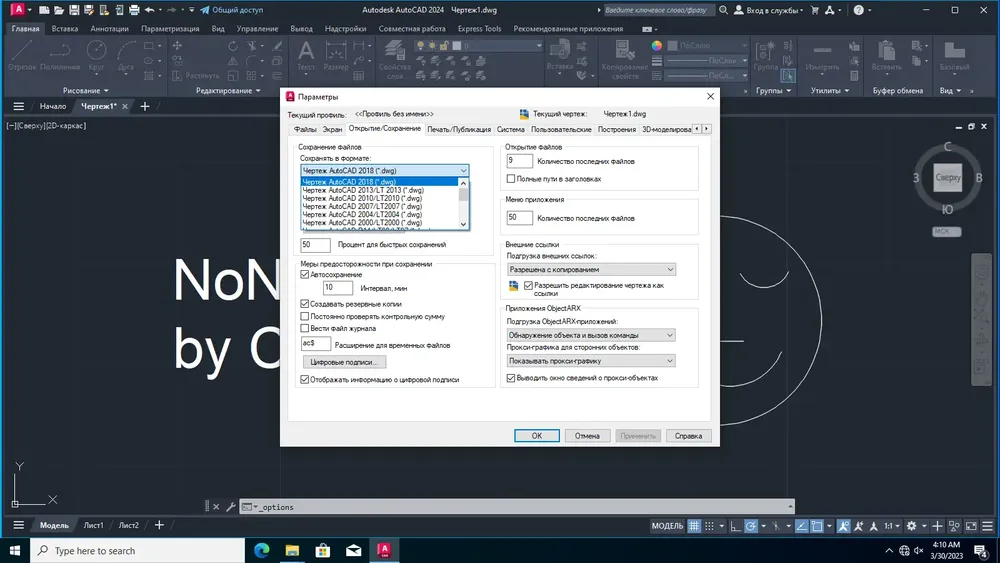The width and height of the screenshot is (1000, 563).
Task: Click the Цифровые подписи button
Action: (x=344, y=362)
